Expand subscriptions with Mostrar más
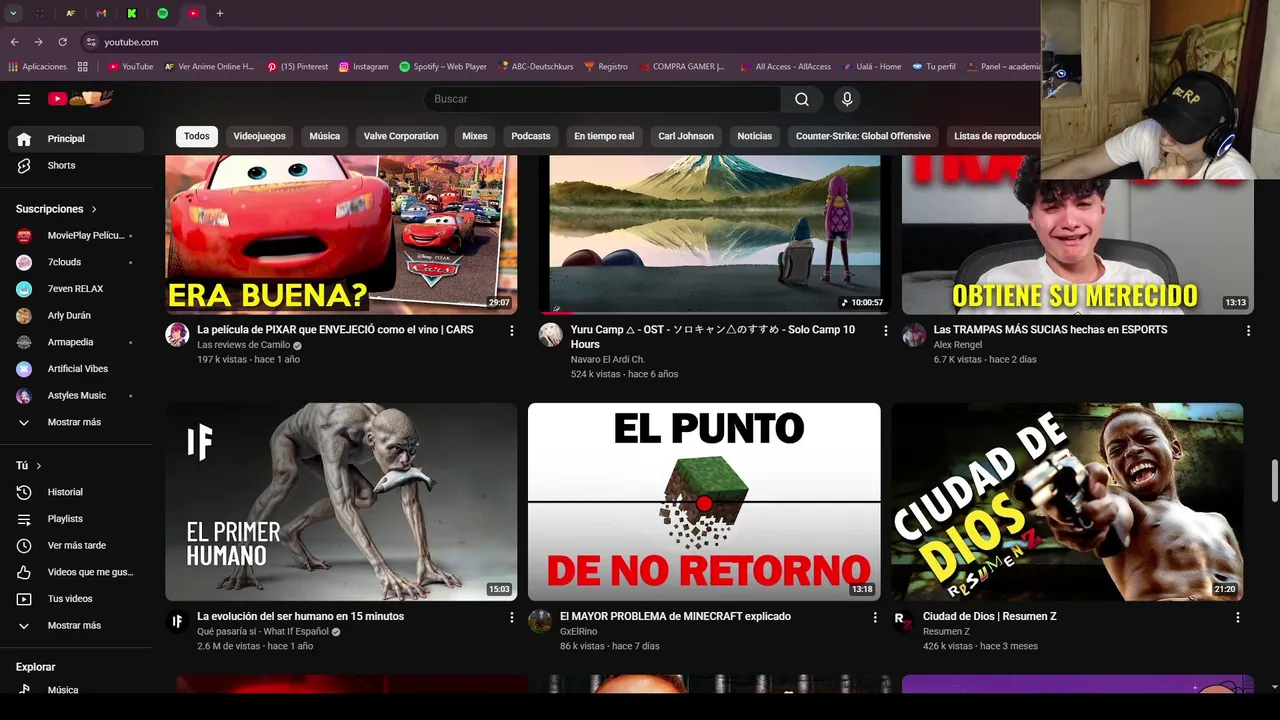 [76, 422]
